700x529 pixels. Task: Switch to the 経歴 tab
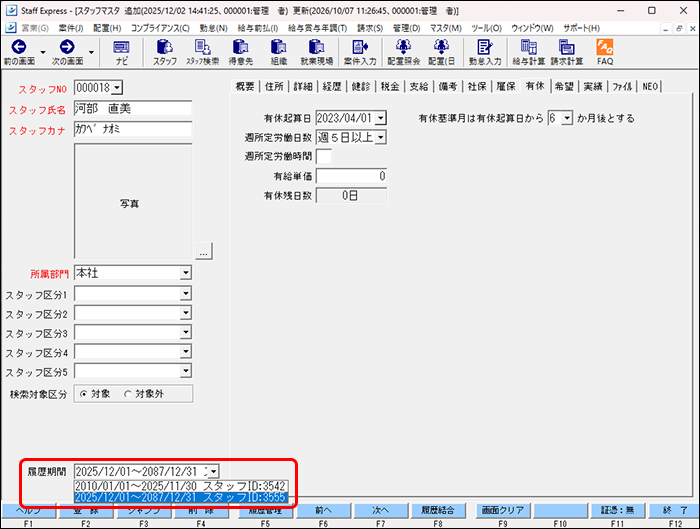pyautogui.click(x=332, y=86)
